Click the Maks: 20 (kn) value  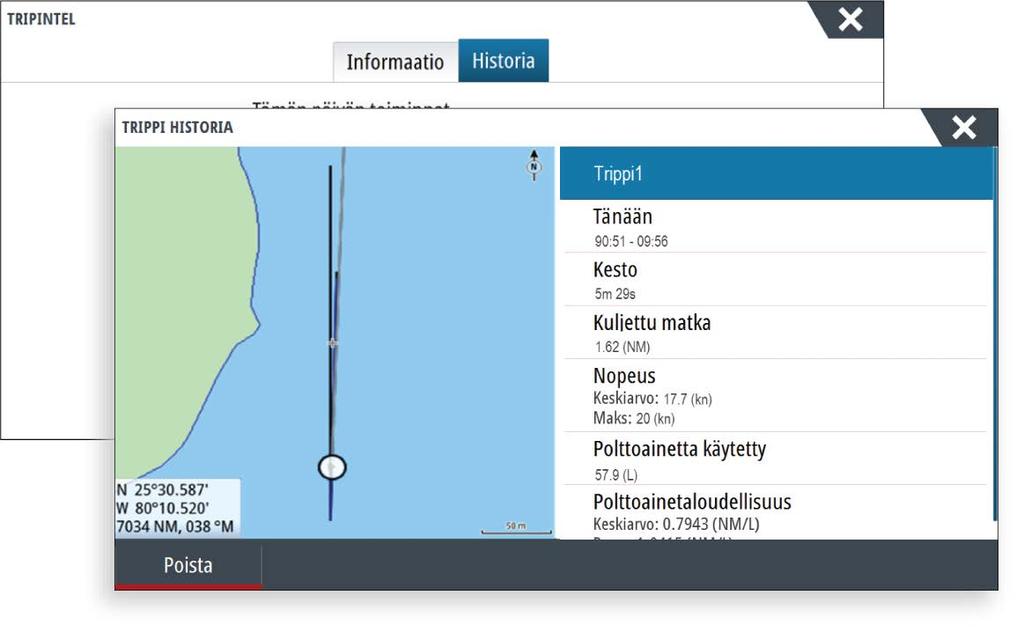(634, 418)
